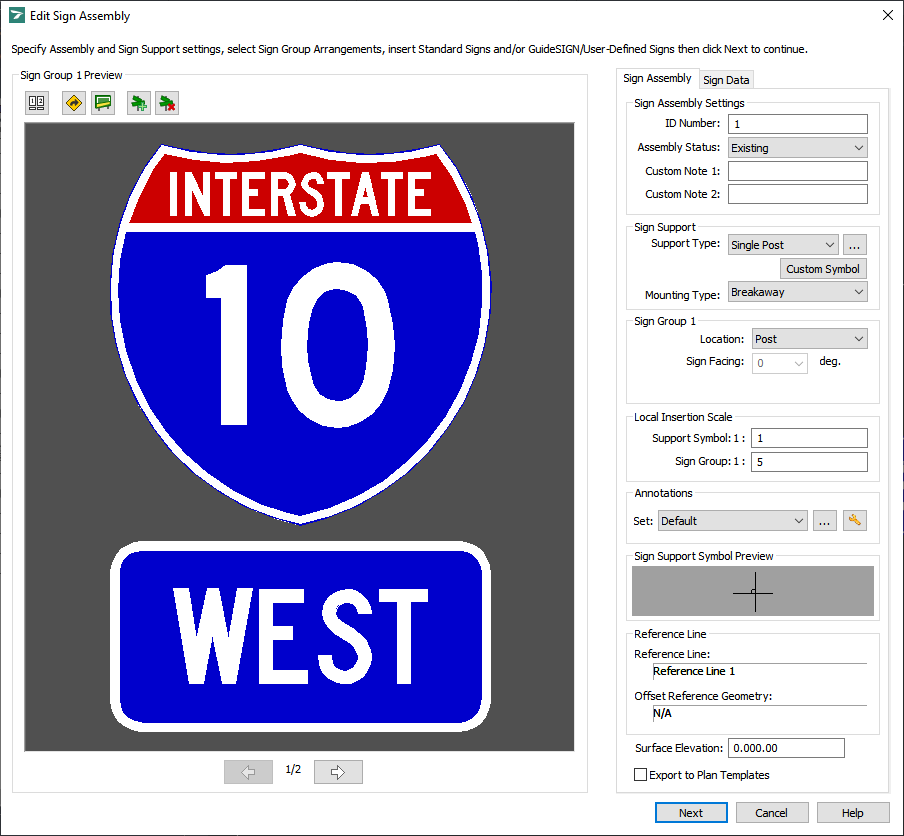Go to previous sign preview arrow
The height and width of the screenshot is (836, 904).
(248, 772)
